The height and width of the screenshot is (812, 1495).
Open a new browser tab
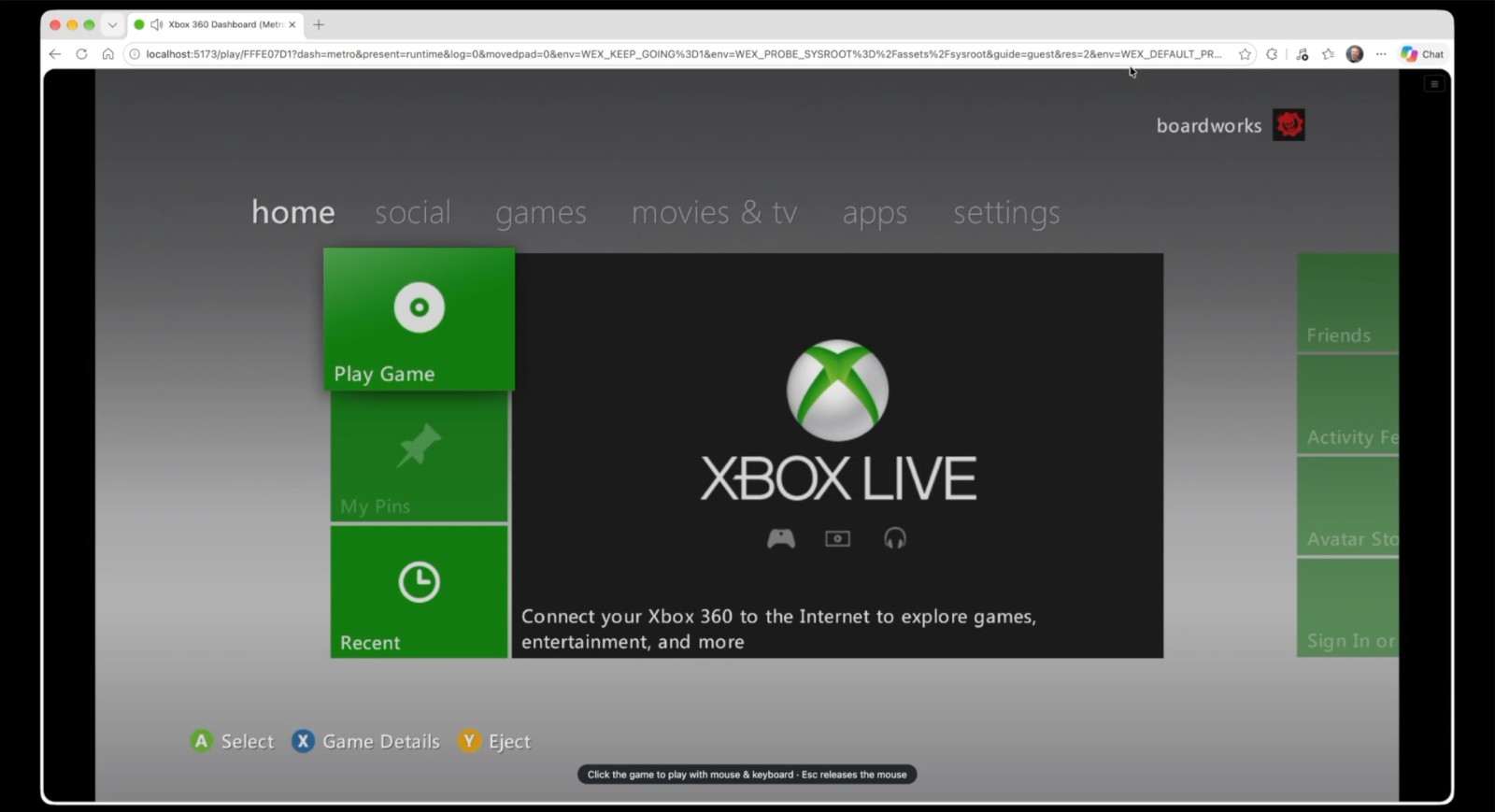tap(319, 24)
